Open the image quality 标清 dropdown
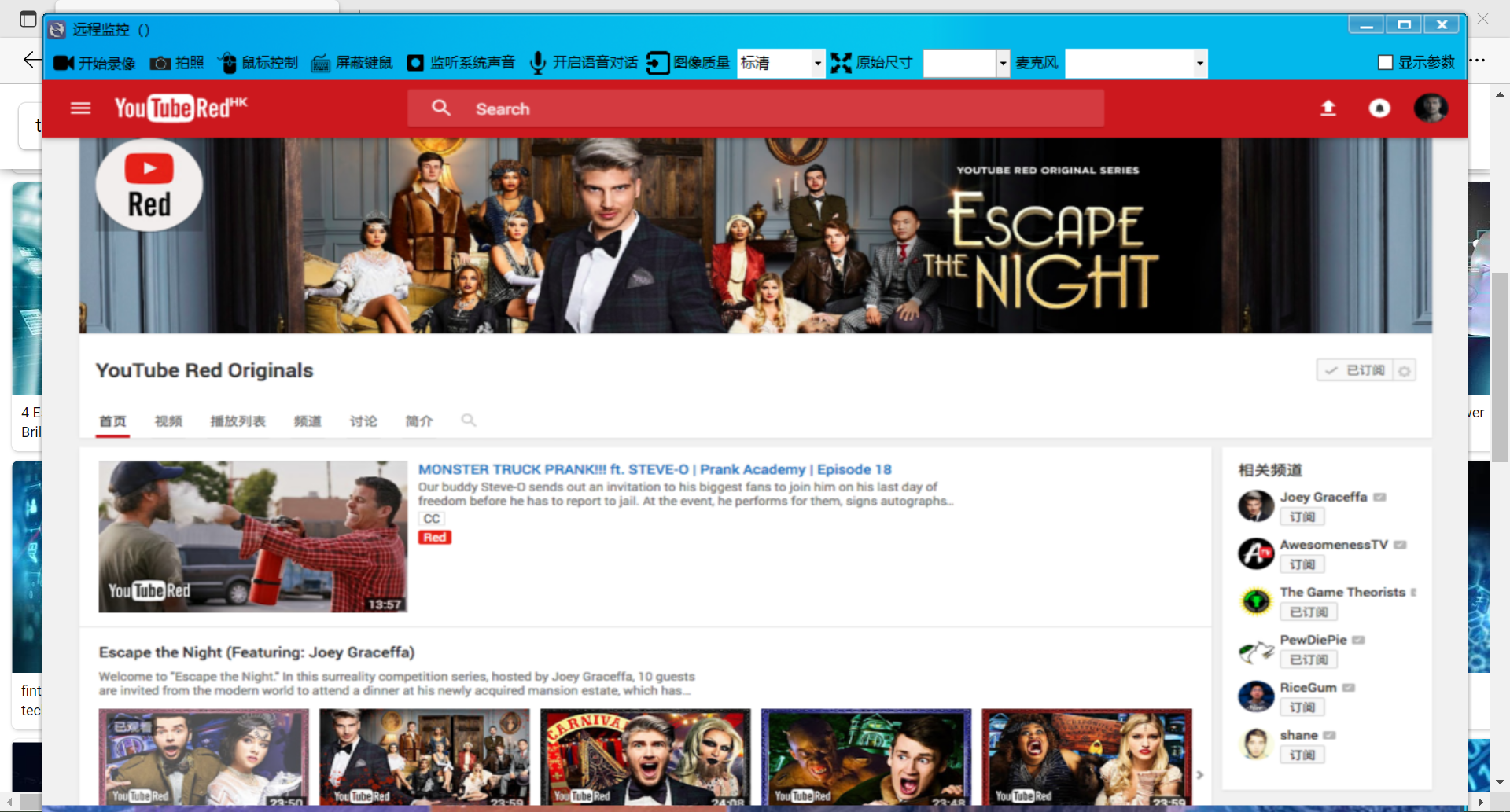This screenshot has width=1510, height=812. click(818, 63)
